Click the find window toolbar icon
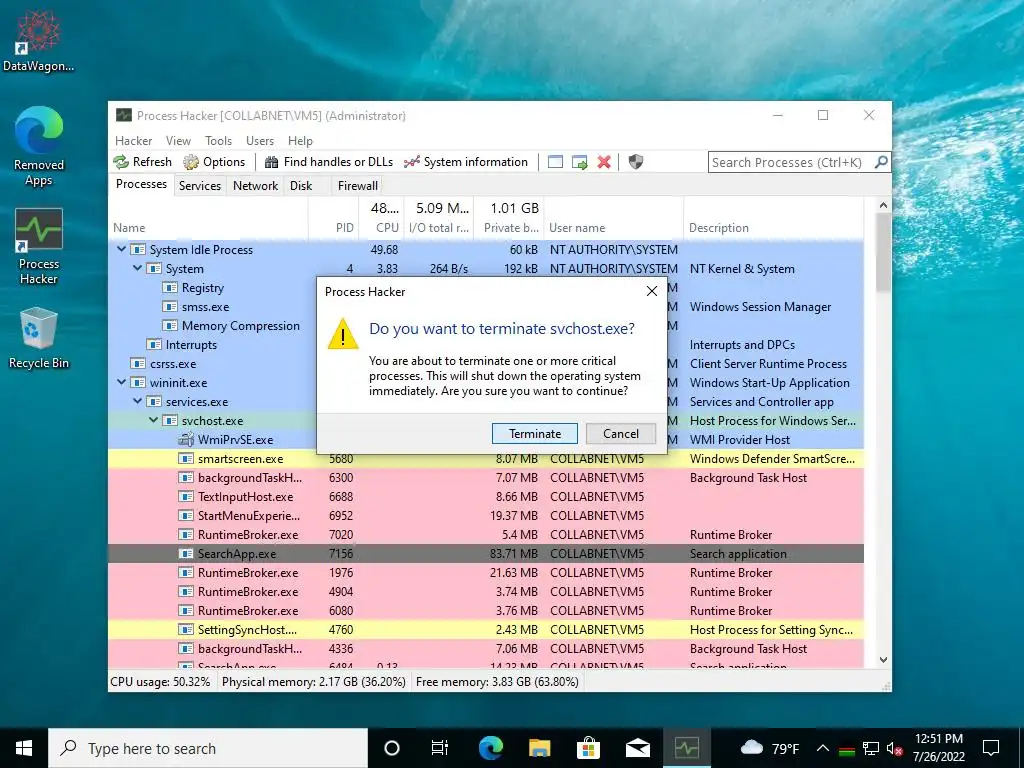 pyautogui.click(x=555, y=162)
